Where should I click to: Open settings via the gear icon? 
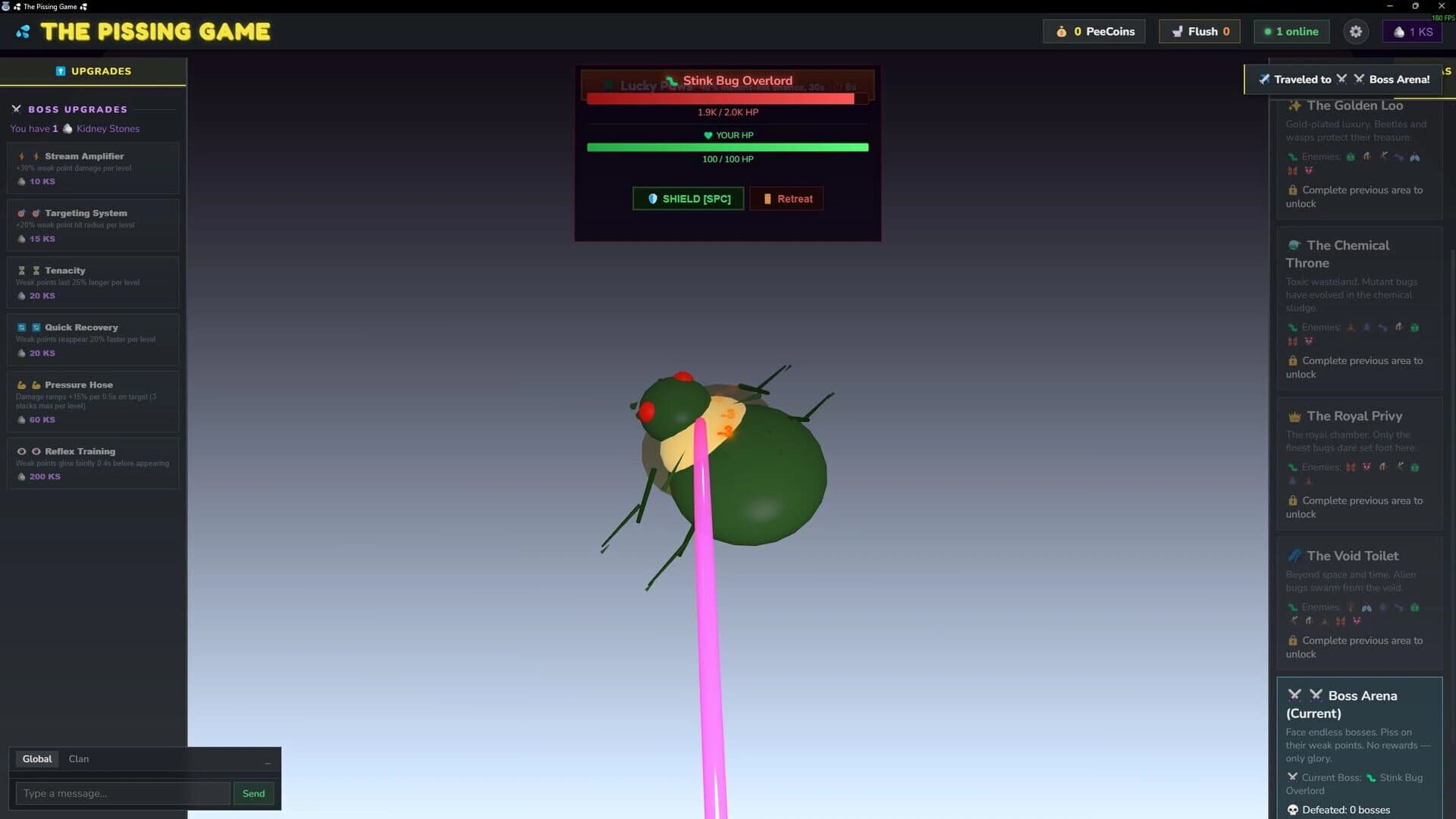click(x=1357, y=31)
